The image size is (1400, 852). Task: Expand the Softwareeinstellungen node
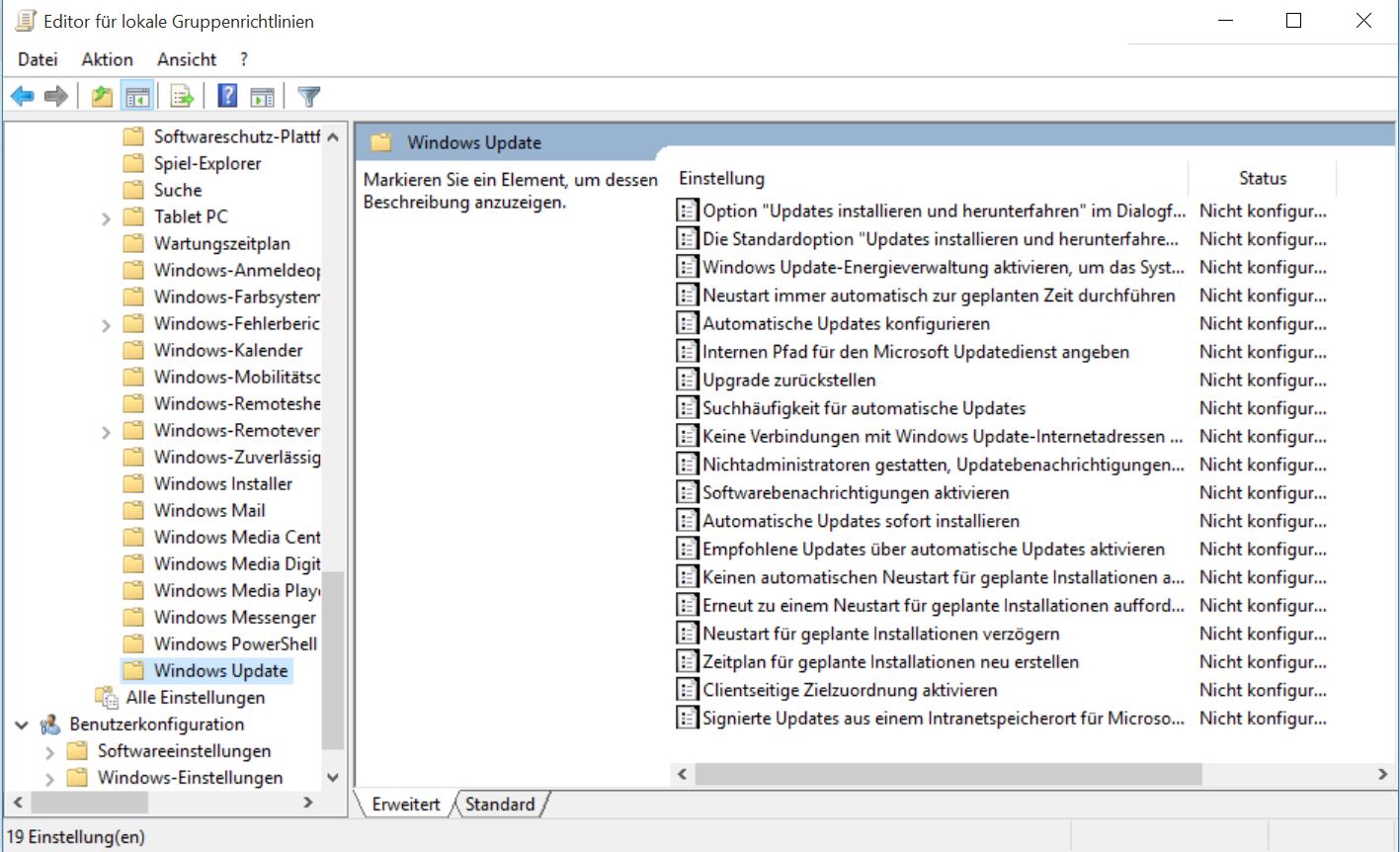pos(49,752)
